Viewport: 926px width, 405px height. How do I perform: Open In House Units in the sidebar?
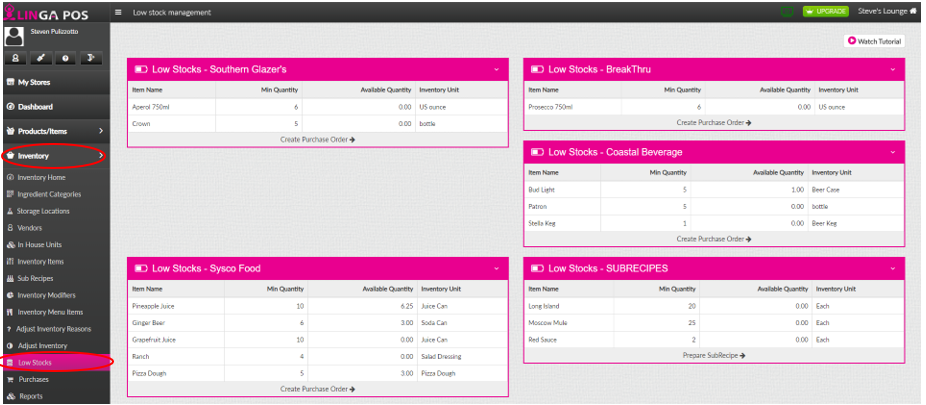[x=39, y=244]
